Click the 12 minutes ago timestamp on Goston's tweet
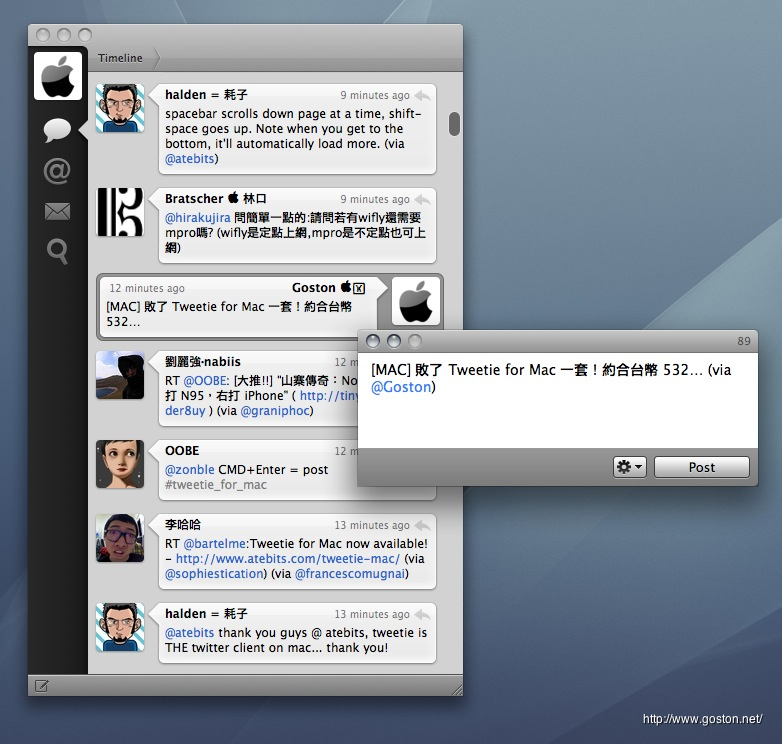This screenshot has width=782, height=744. pyautogui.click(x=147, y=288)
